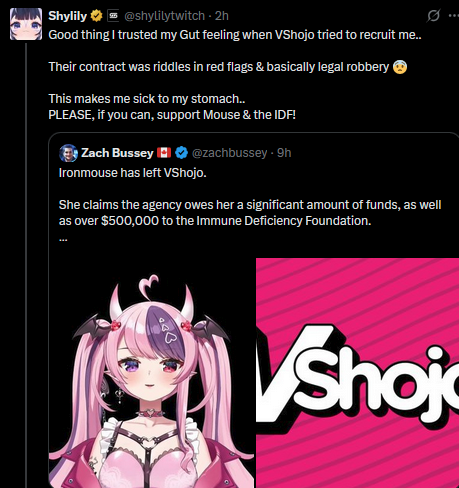Open the VShojo logo image
This screenshot has height=488, width=459.
[357, 373]
